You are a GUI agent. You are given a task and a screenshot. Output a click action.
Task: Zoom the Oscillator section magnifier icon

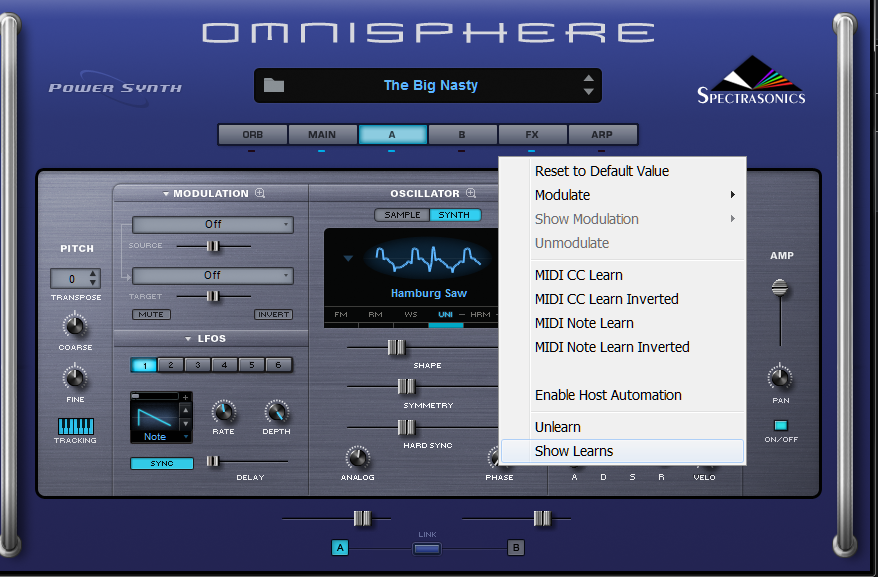click(x=471, y=193)
